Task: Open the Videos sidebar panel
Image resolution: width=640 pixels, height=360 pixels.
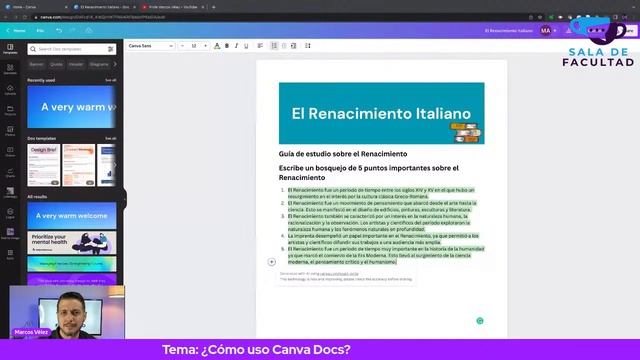Action: pos(10,151)
